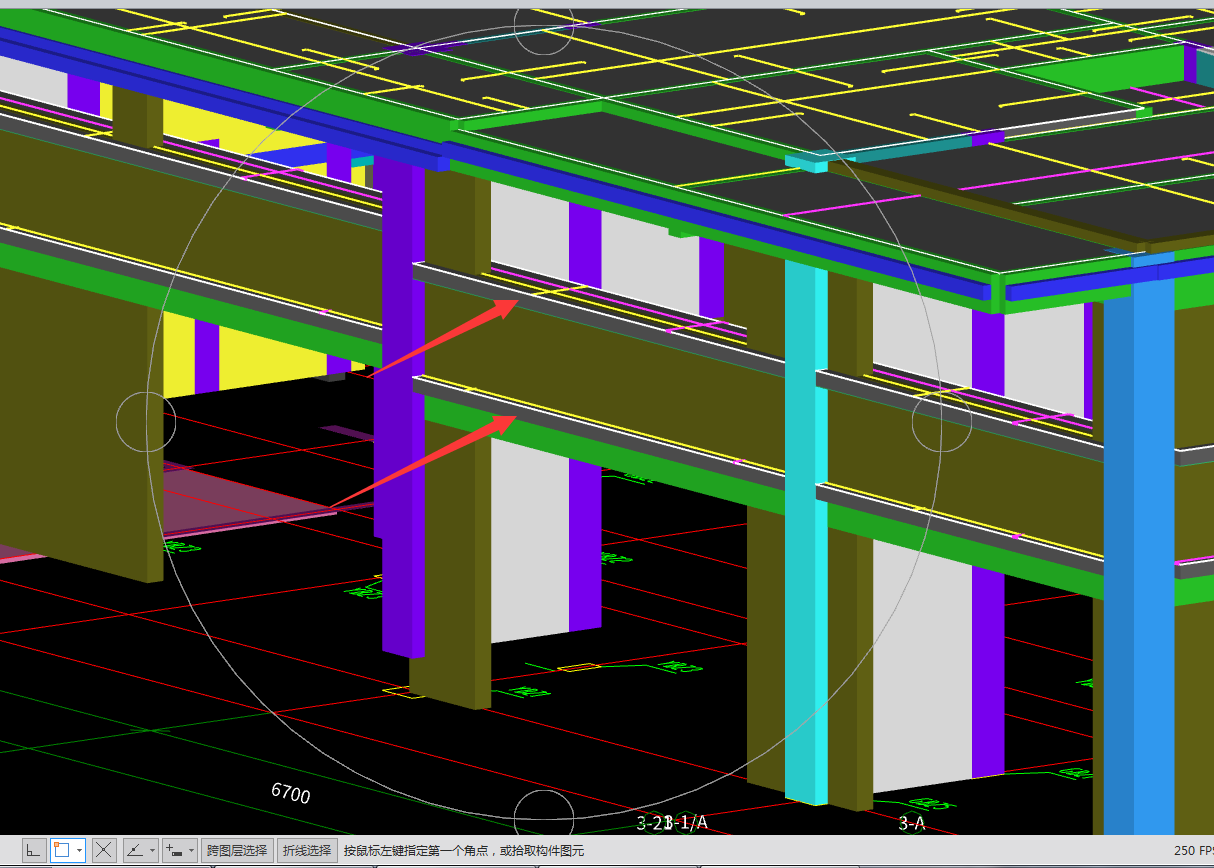Click the angle snap icon
The width and height of the screenshot is (1214, 868).
coord(134,850)
